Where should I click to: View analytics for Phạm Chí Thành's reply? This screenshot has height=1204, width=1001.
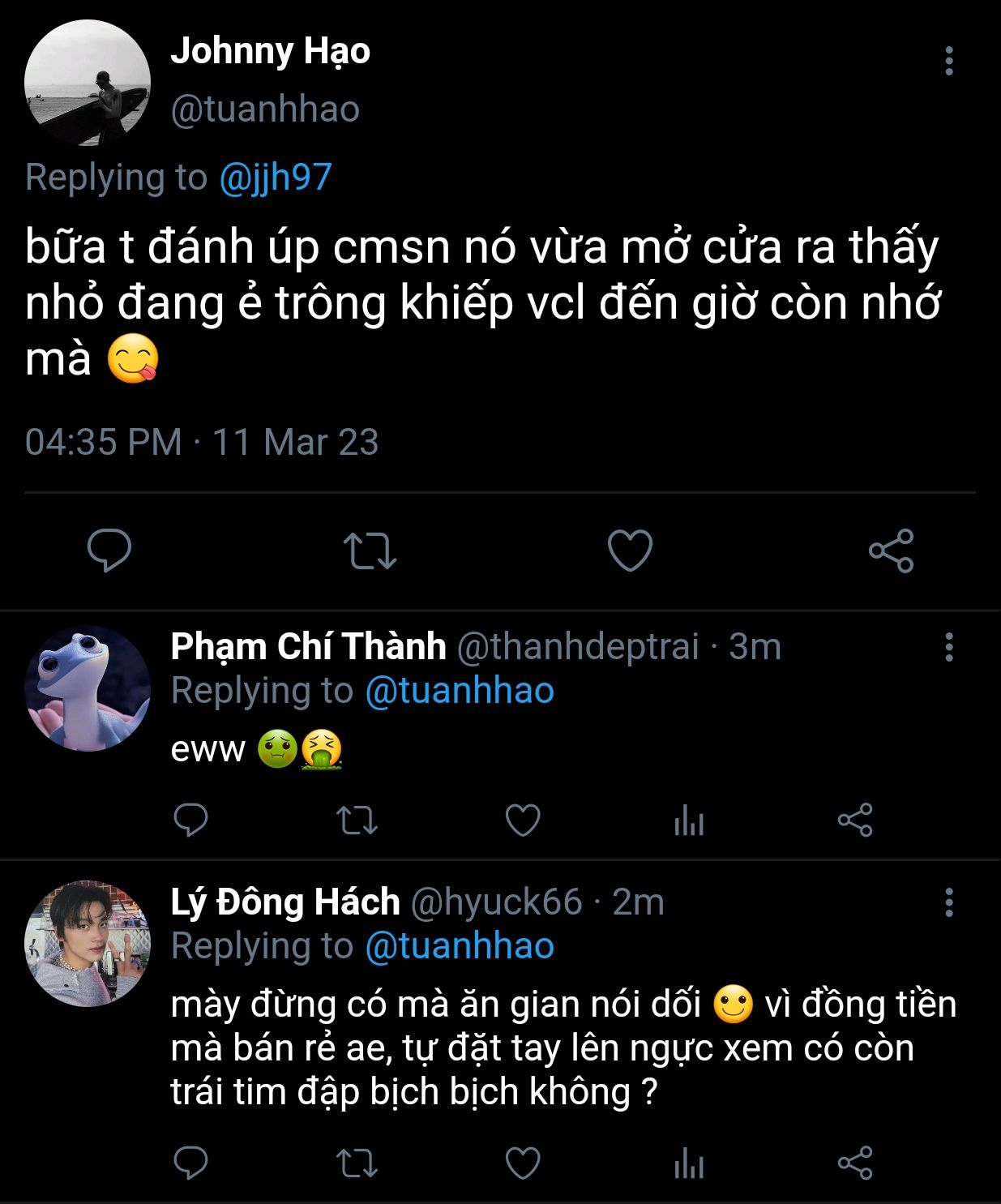click(x=689, y=821)
